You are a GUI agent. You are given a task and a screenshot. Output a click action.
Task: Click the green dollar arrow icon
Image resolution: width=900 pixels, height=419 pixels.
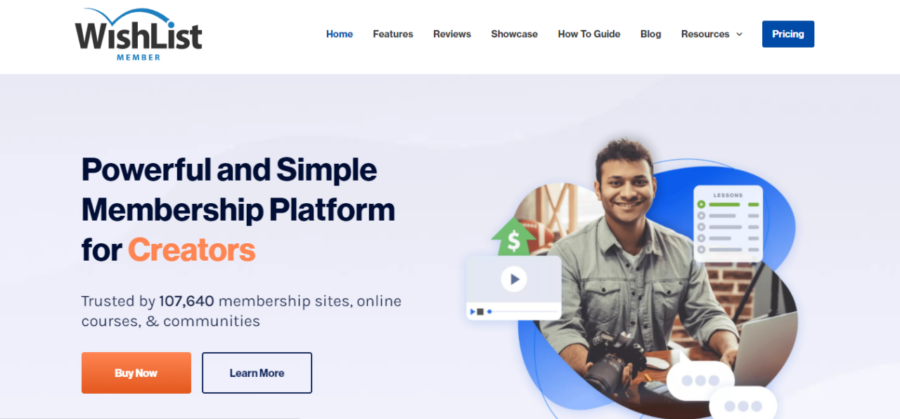click(x=513, y=236)
